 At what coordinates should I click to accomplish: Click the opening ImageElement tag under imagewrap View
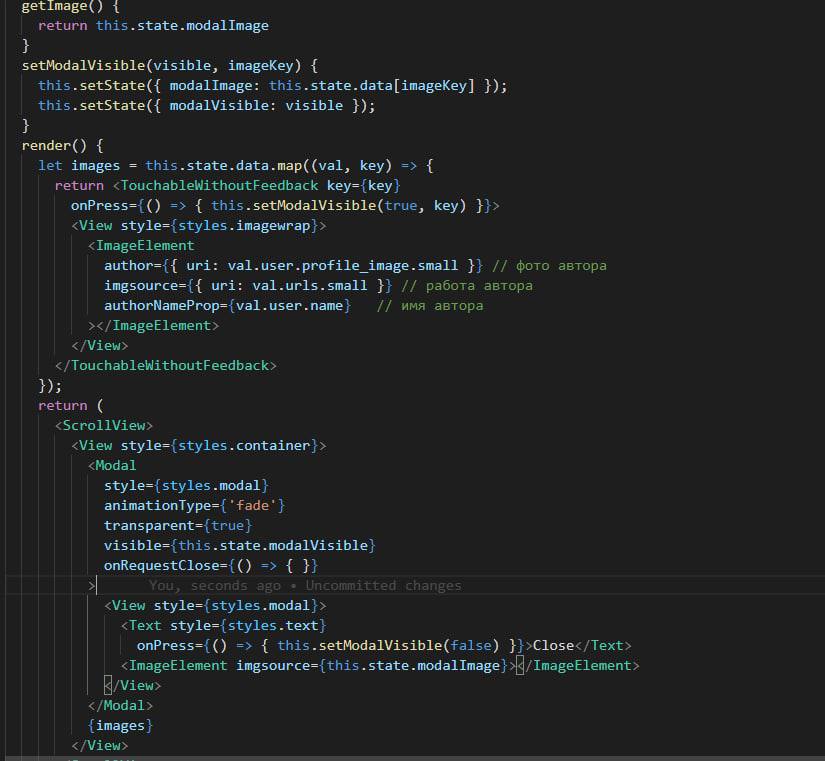(141, 246)
